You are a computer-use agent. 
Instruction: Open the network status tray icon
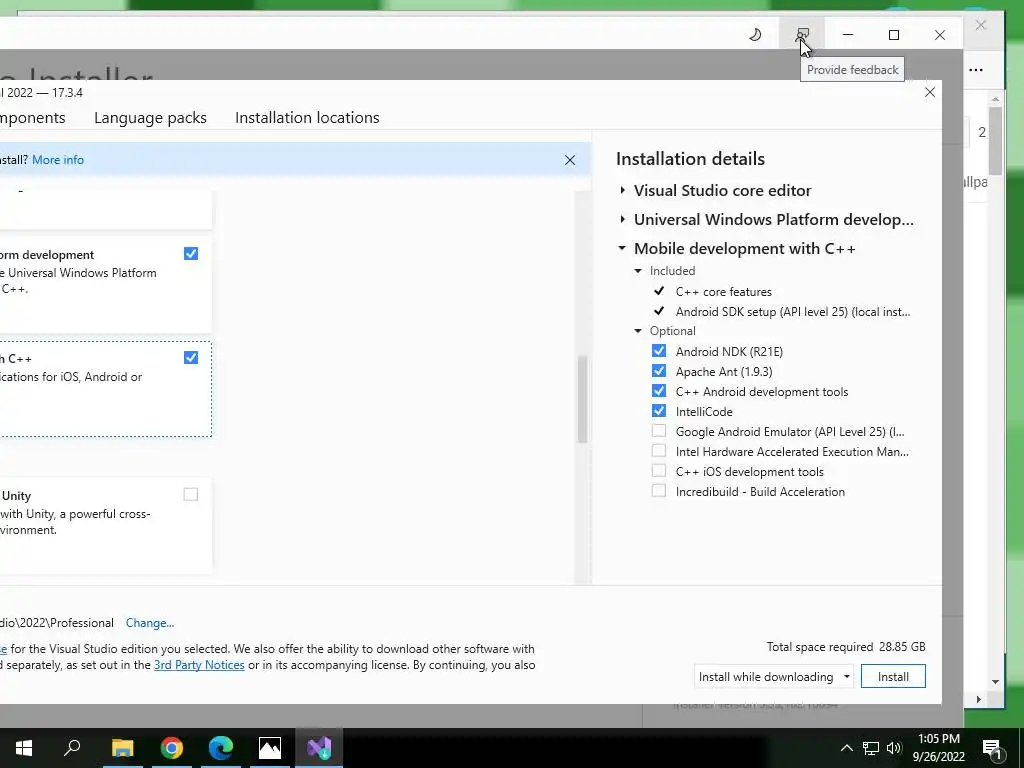coord(871,748)
